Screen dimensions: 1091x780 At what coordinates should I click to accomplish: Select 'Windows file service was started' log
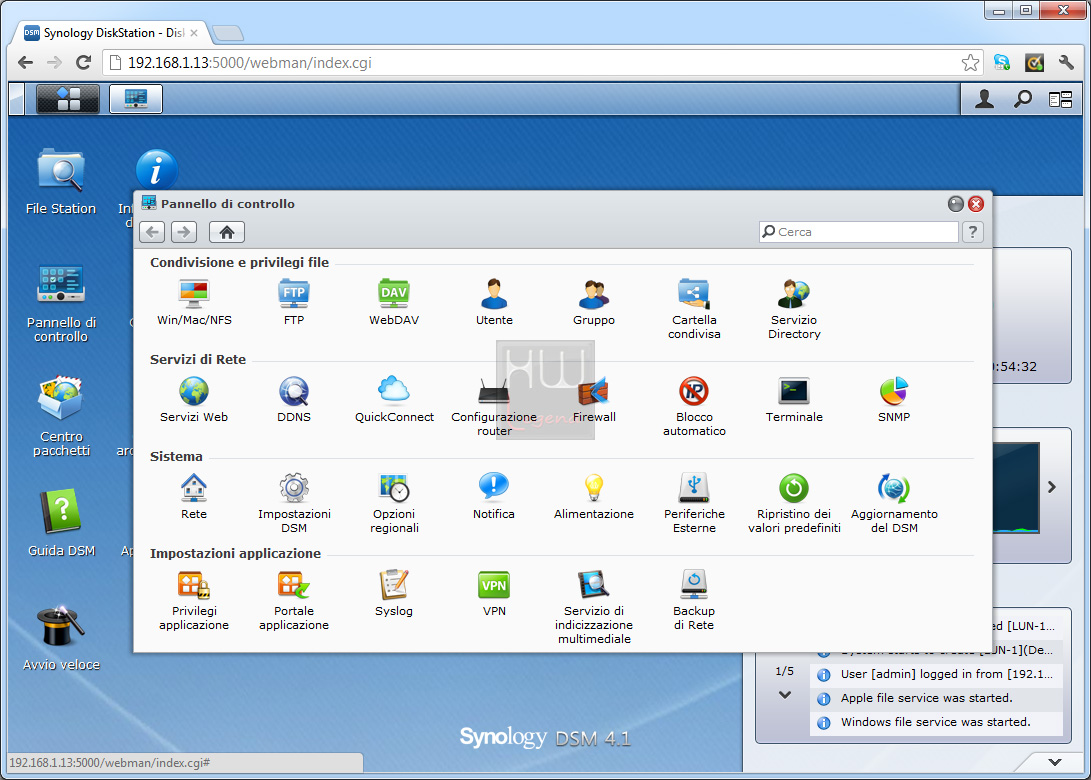(x=936, y=722)
